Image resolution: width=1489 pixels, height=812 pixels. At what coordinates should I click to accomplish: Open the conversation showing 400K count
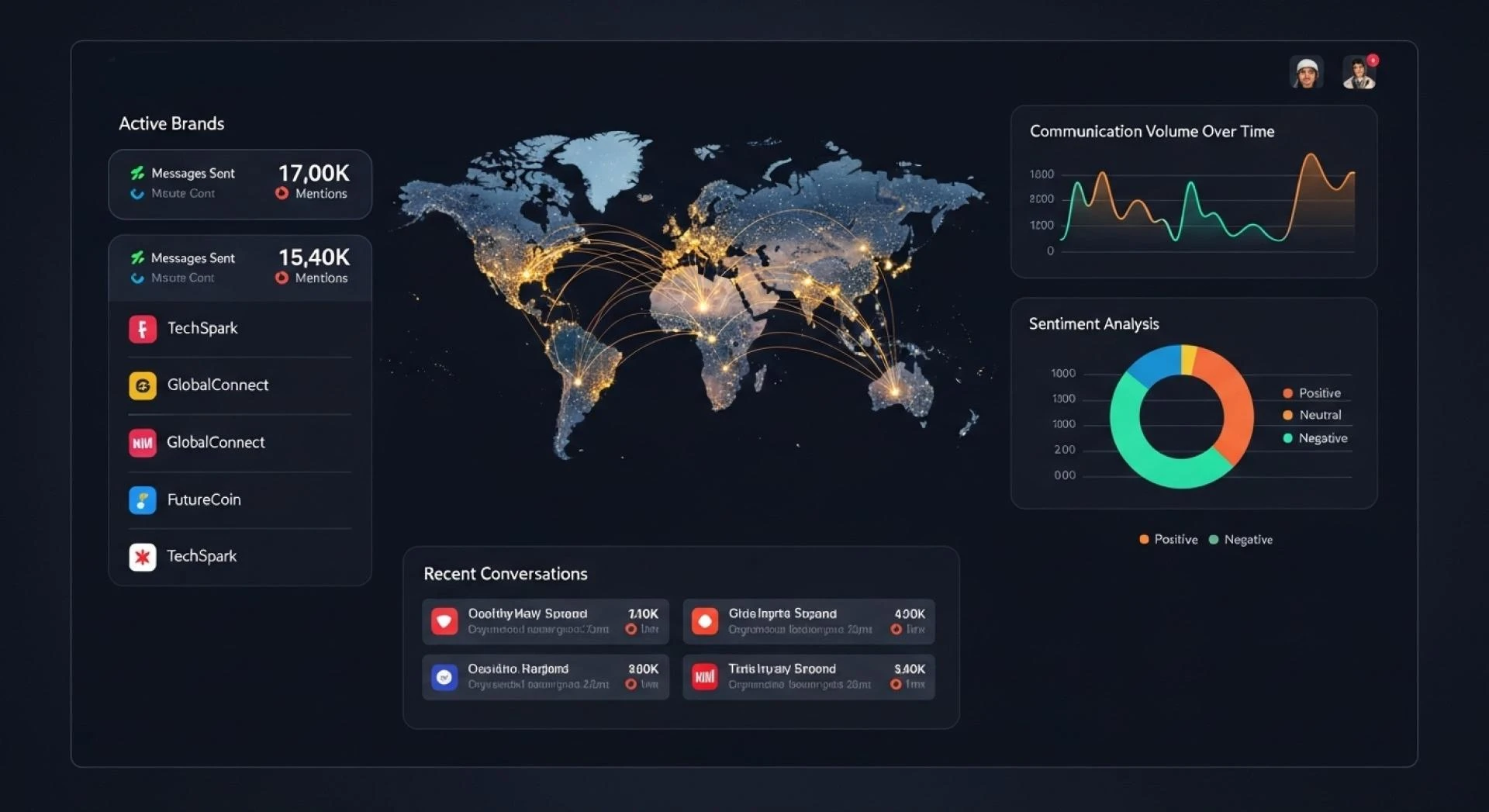[808, 620]
